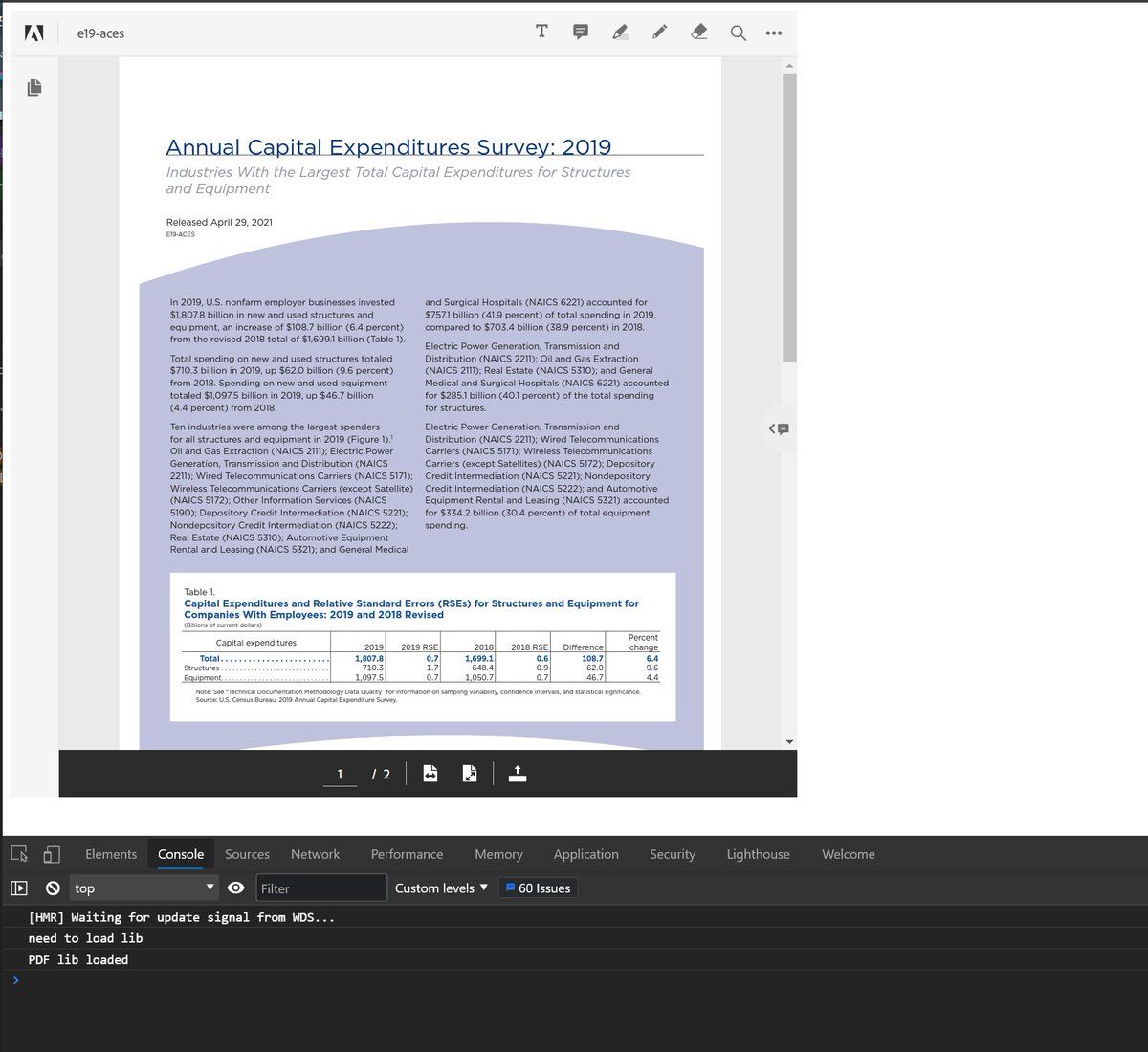1148x1052 pixels.
Task: Switch to the Network tab
Action: pos(315,854)
